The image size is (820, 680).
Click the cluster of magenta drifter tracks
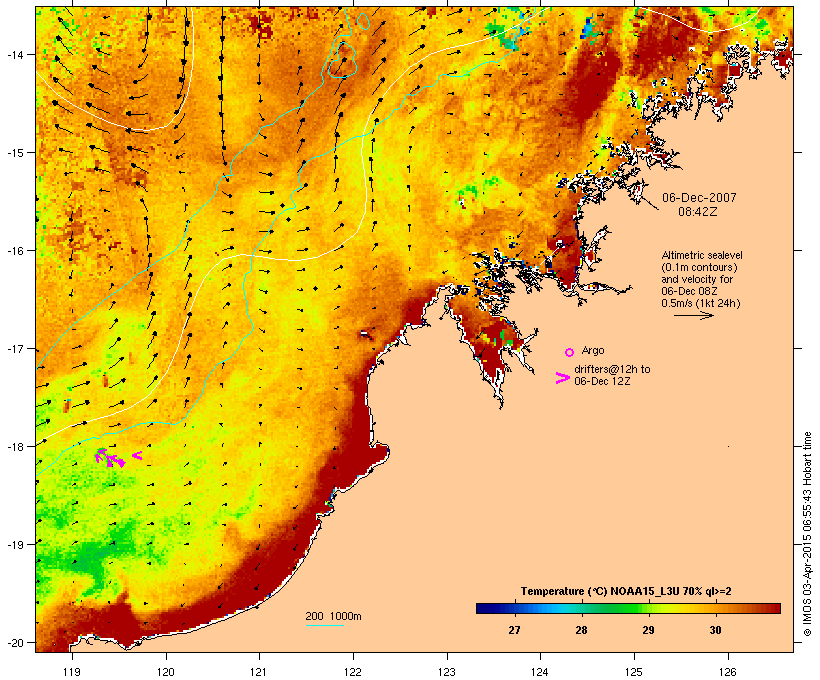click(110, 458)
